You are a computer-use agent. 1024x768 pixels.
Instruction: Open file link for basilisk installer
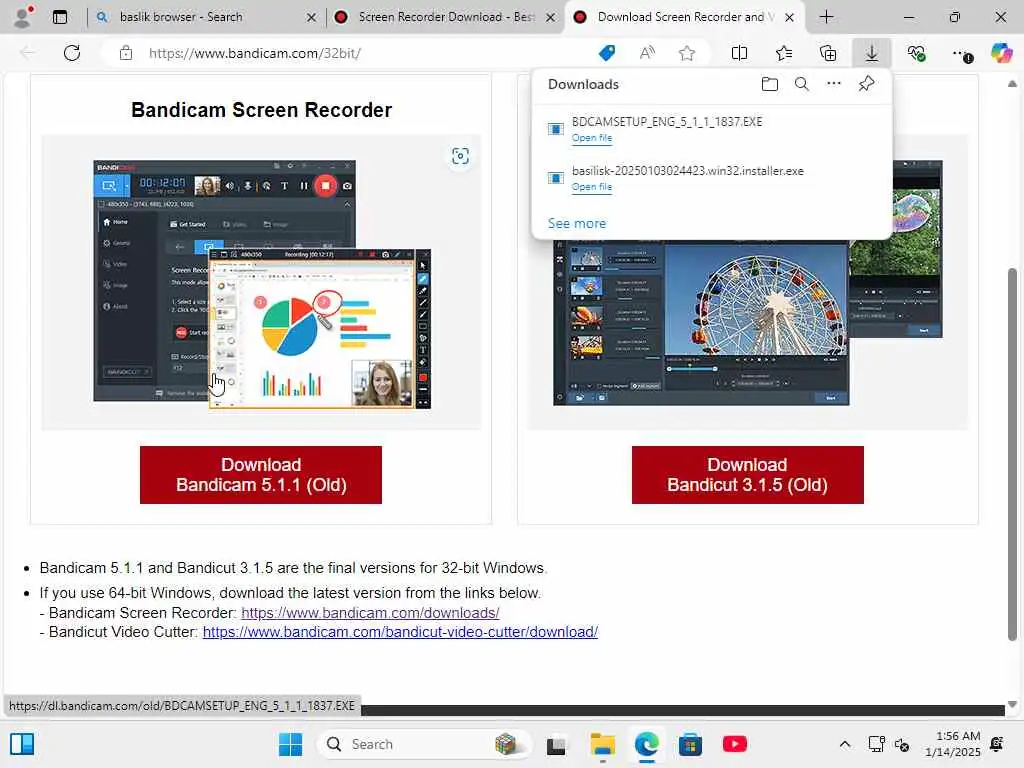pyautogui.click(x=592, y=187)
